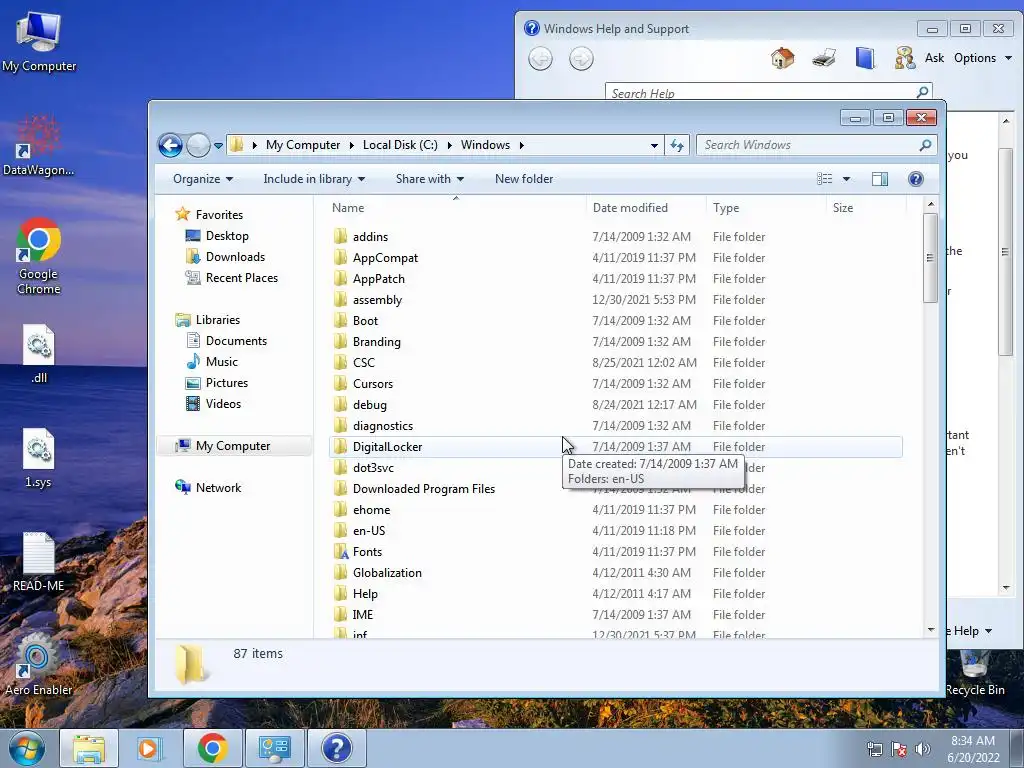The width and height of the screenshot is (1024, 768).
Task: Select the READ-ME file on desktop
Action: 39,562
